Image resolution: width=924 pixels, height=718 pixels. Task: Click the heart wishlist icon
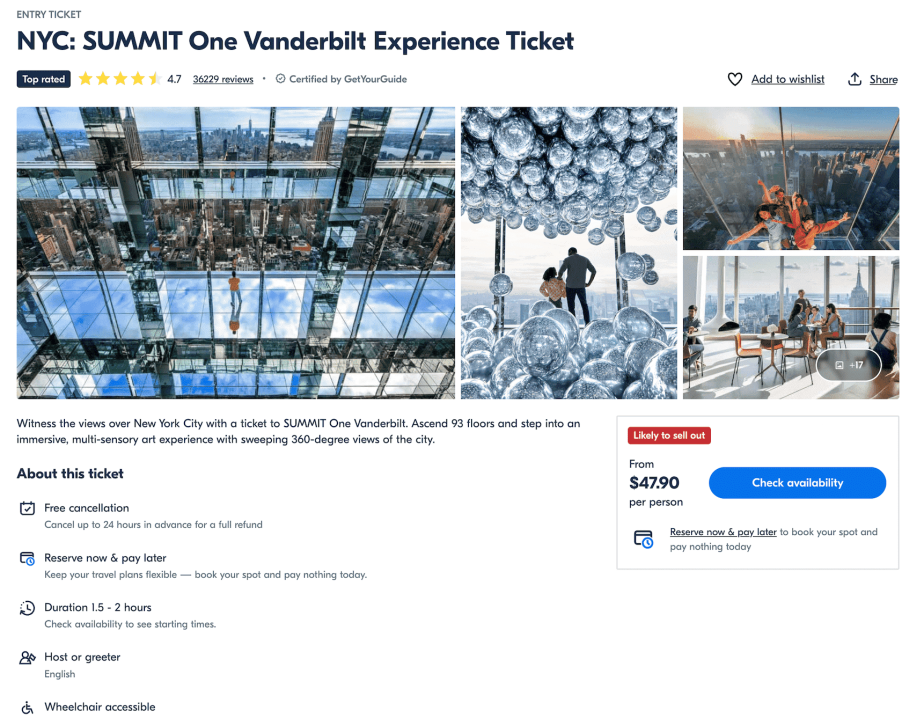pyautogui.click(x=735, y=79)
